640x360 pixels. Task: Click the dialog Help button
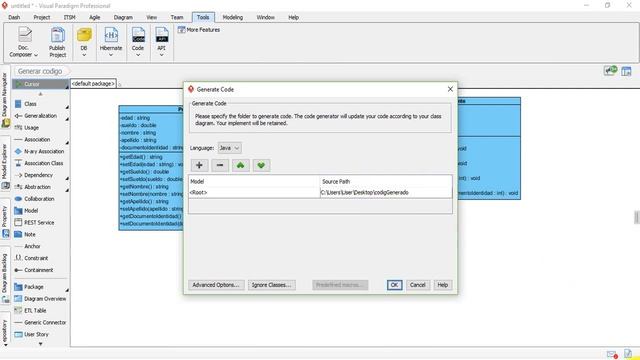pyautogui.click(x=443, y=285)
